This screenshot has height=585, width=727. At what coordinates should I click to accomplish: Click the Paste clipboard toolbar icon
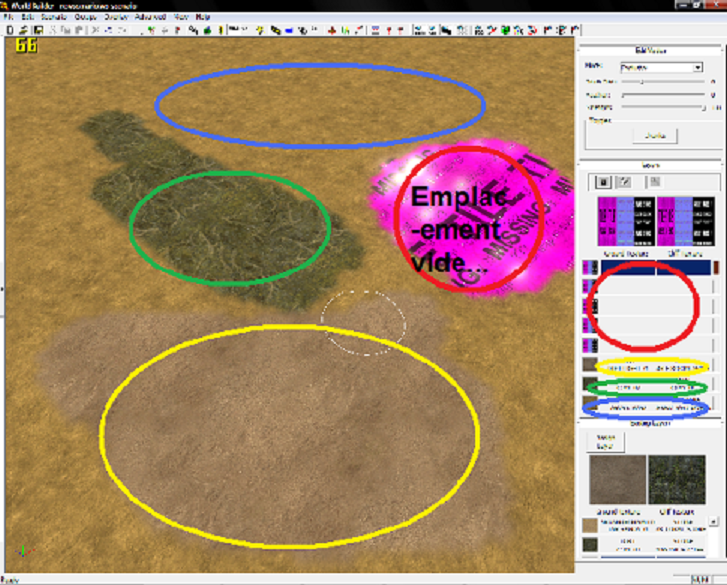point(79,30)
